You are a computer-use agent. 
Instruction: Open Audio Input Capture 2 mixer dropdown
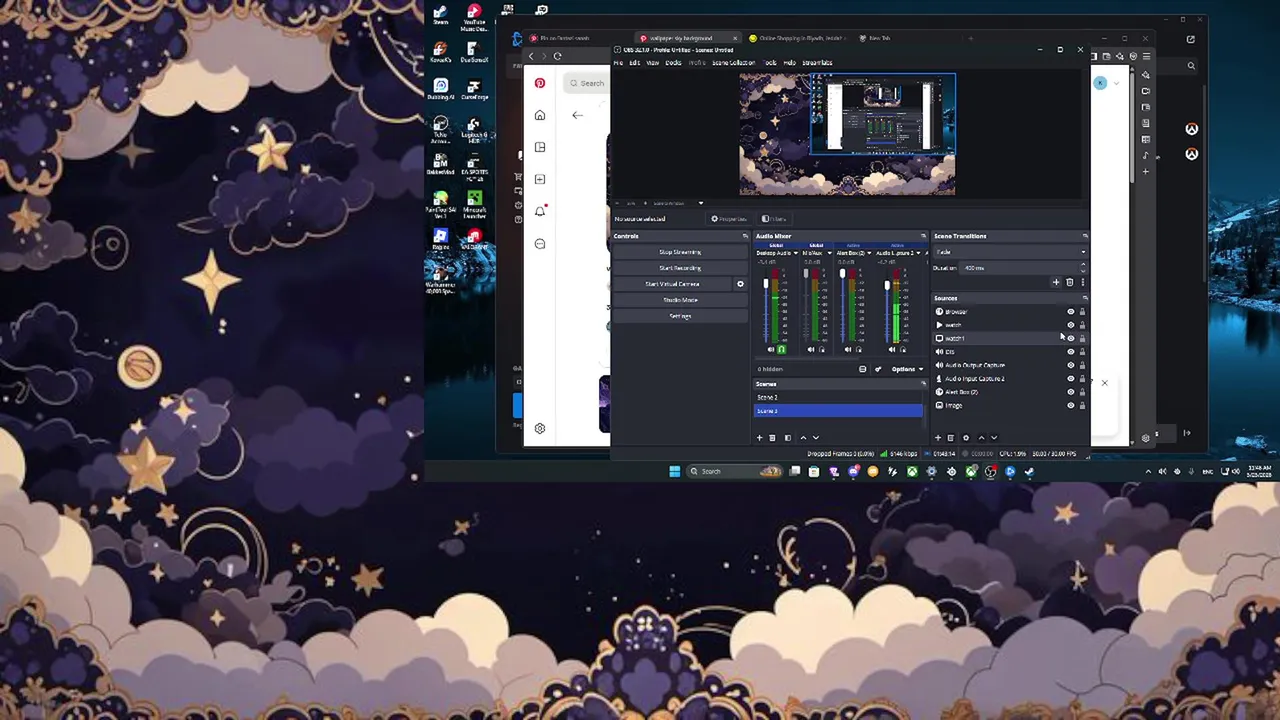(917, 253)
